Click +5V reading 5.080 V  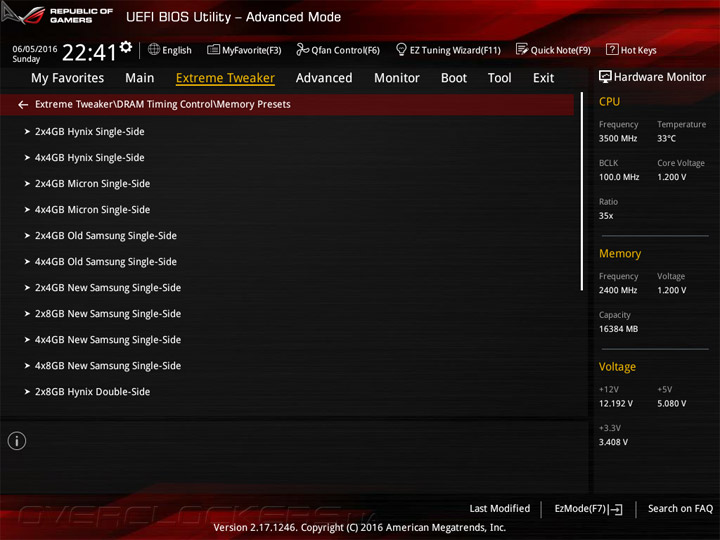coord(672,404)
